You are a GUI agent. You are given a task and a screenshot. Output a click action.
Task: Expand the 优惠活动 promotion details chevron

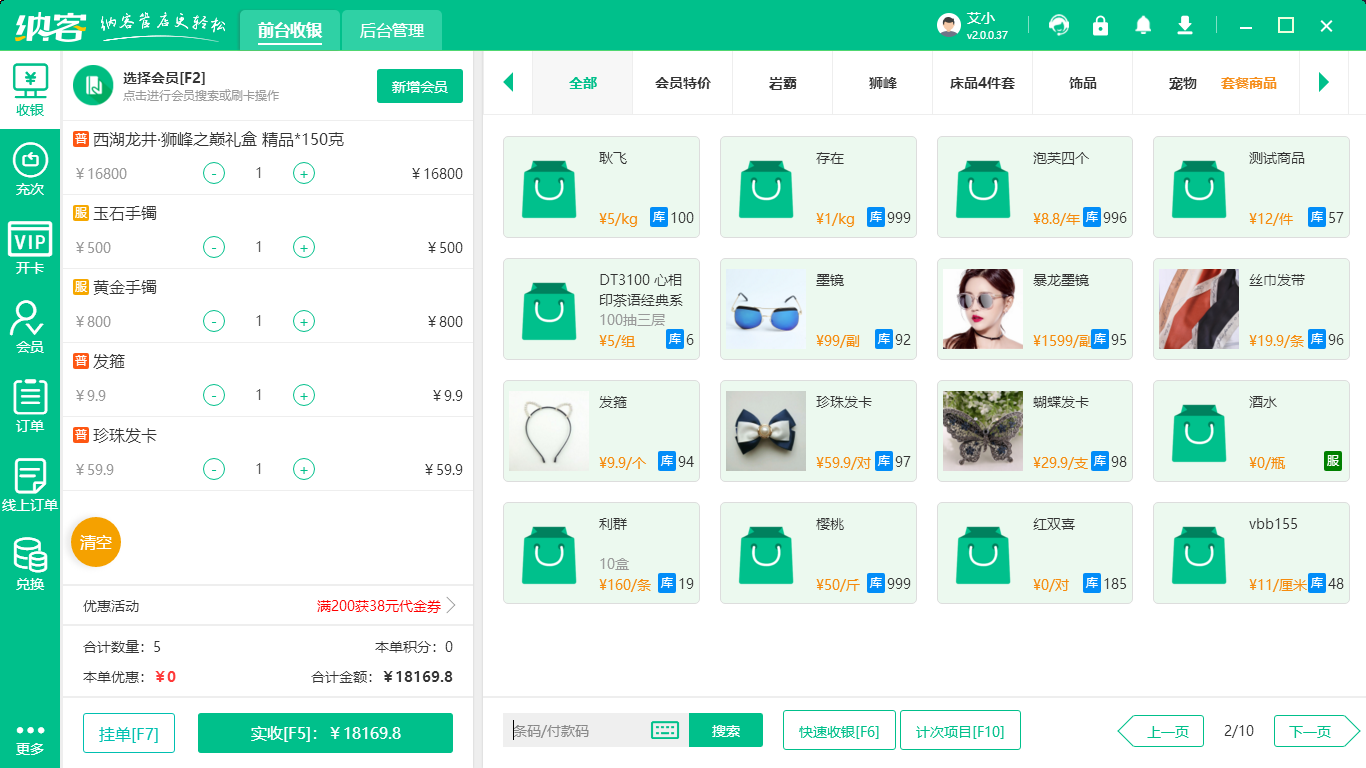point(452,605)
